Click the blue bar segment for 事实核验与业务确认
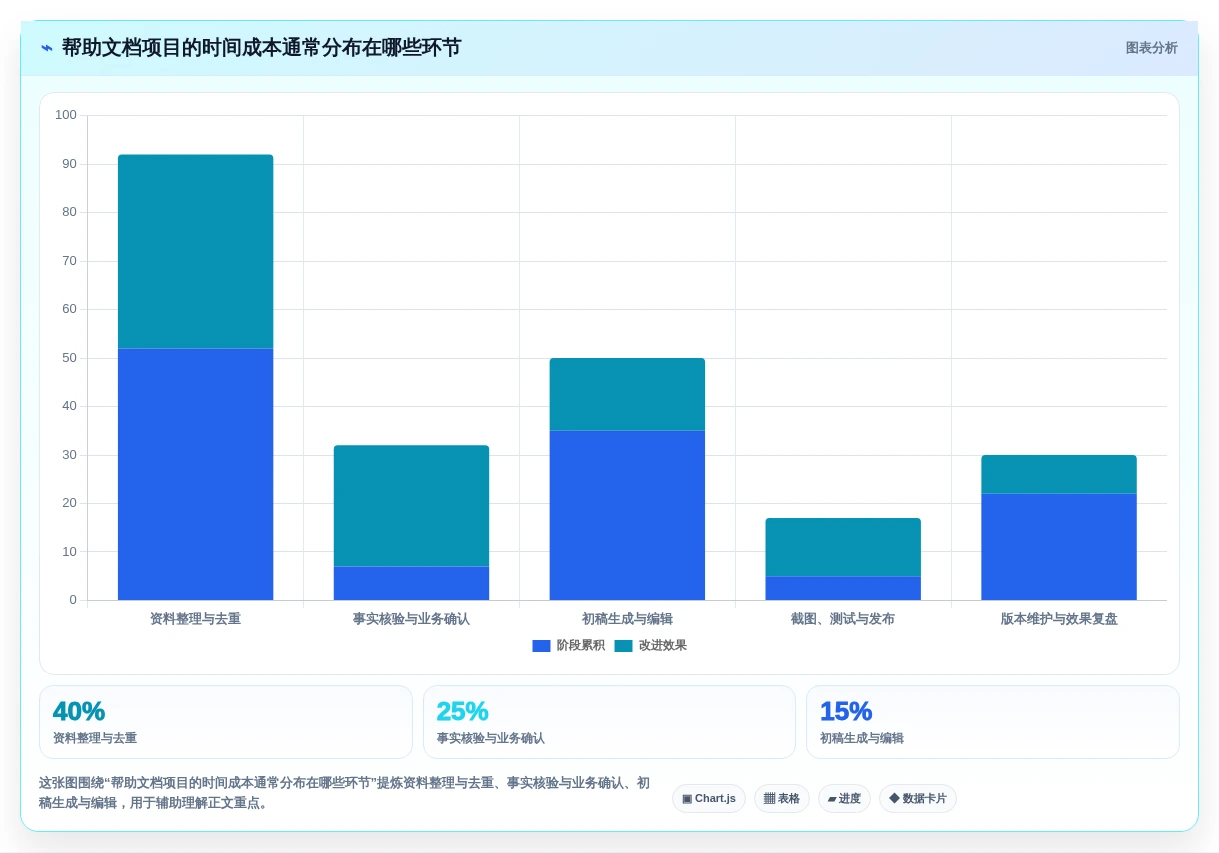This screenshot has width=1219, height=853. (411, 583)
